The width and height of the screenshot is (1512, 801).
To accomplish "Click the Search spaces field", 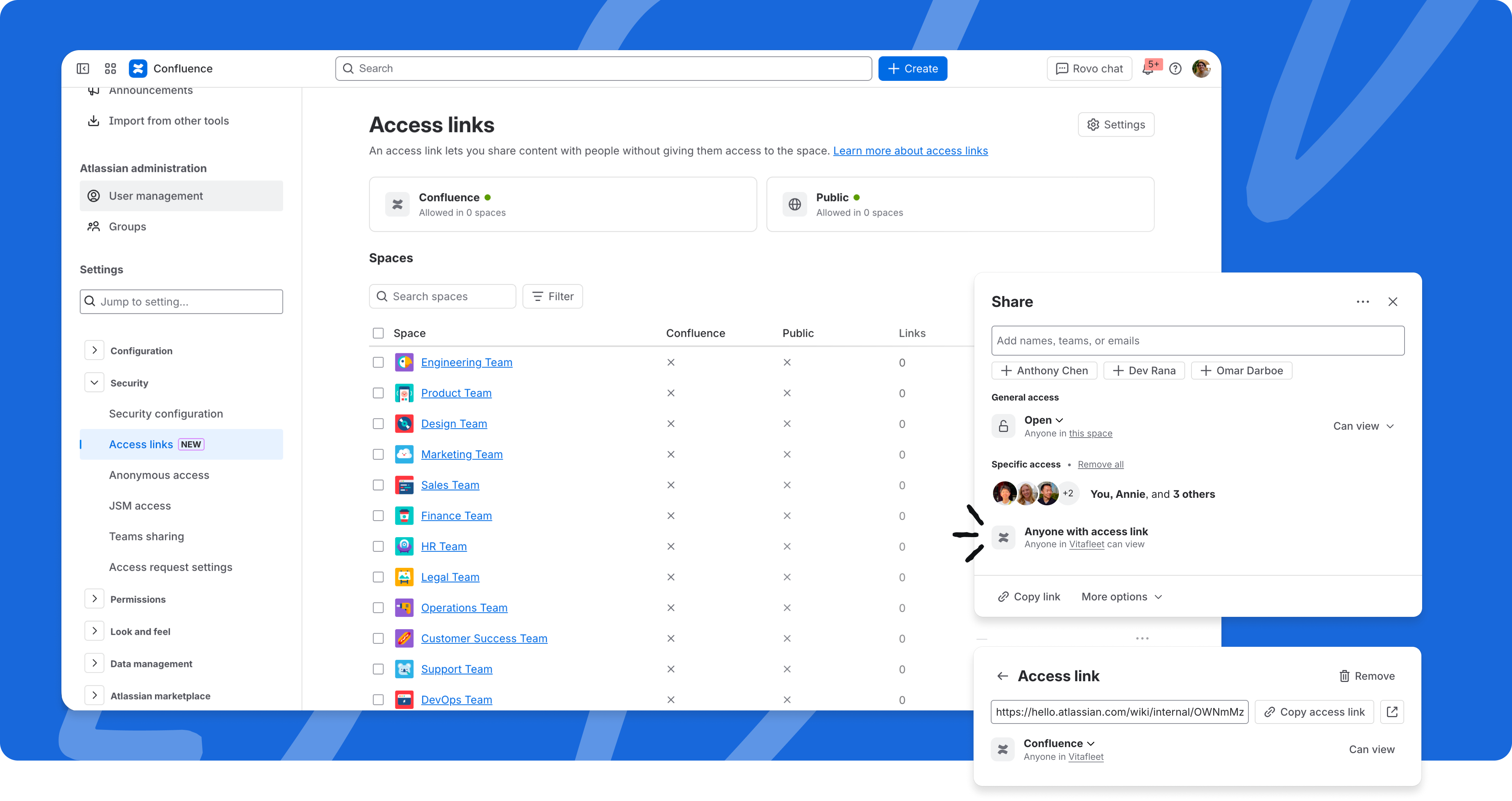I will click(443, 296).
